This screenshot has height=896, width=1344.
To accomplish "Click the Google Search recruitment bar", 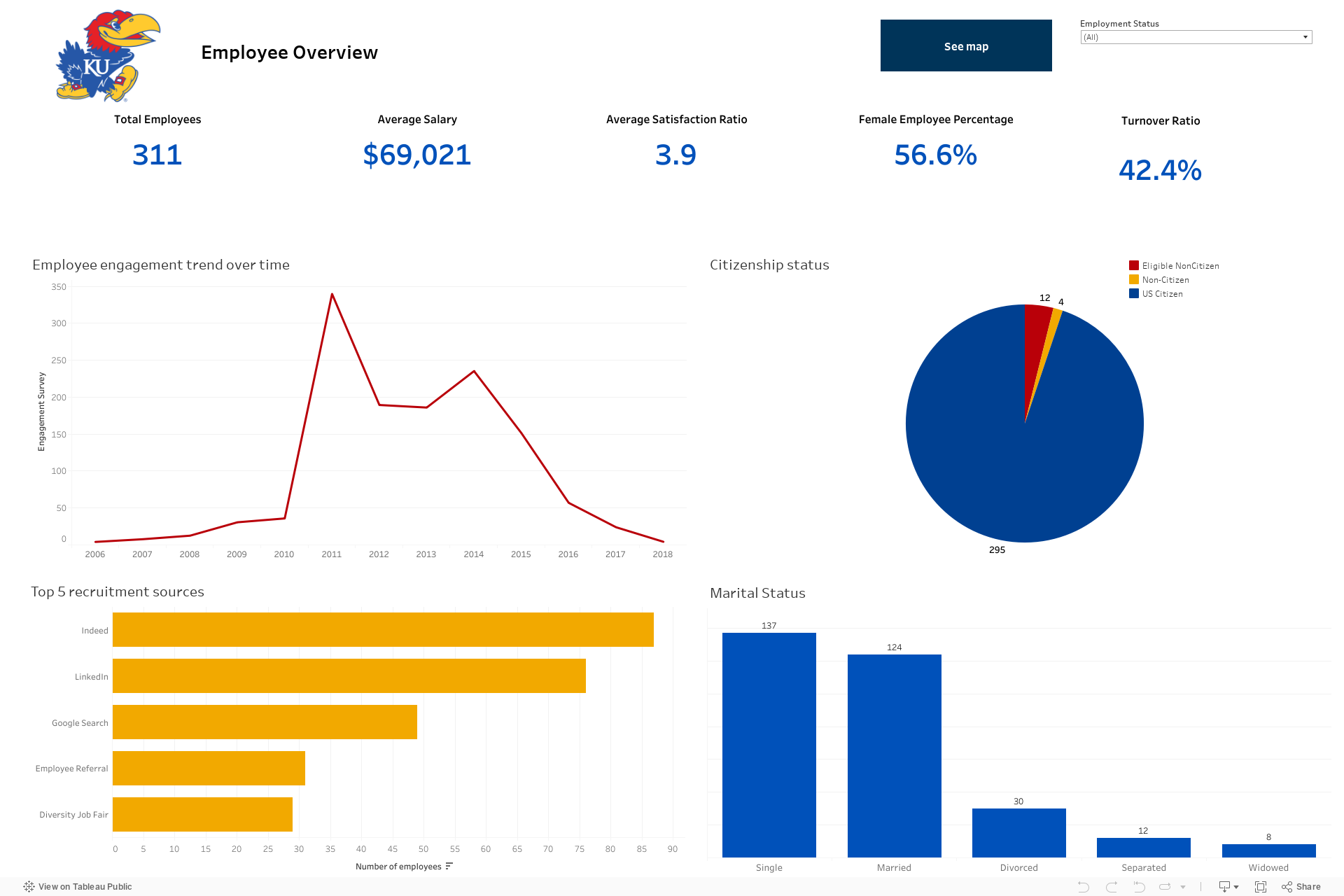I will point(265,722).
